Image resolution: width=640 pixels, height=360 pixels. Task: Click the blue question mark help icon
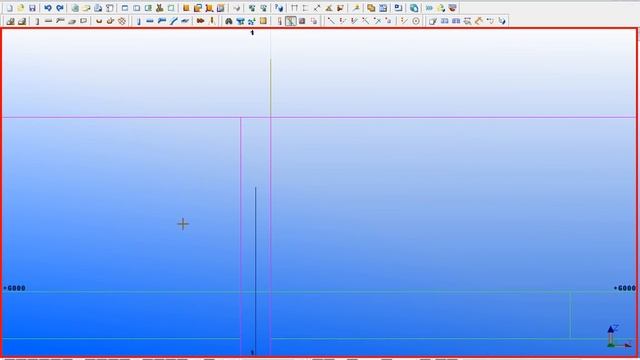[279, 8]
